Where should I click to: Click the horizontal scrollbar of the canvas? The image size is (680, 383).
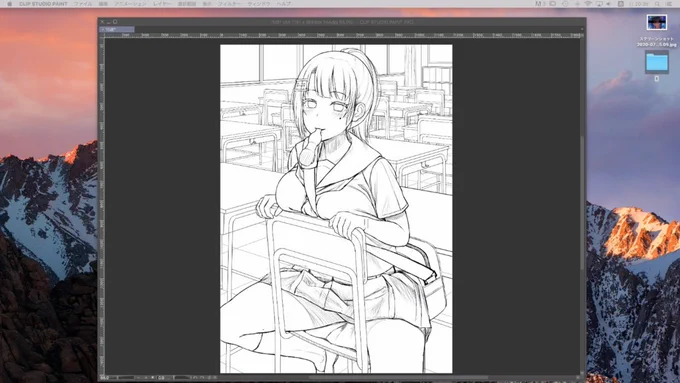[398, 378]
